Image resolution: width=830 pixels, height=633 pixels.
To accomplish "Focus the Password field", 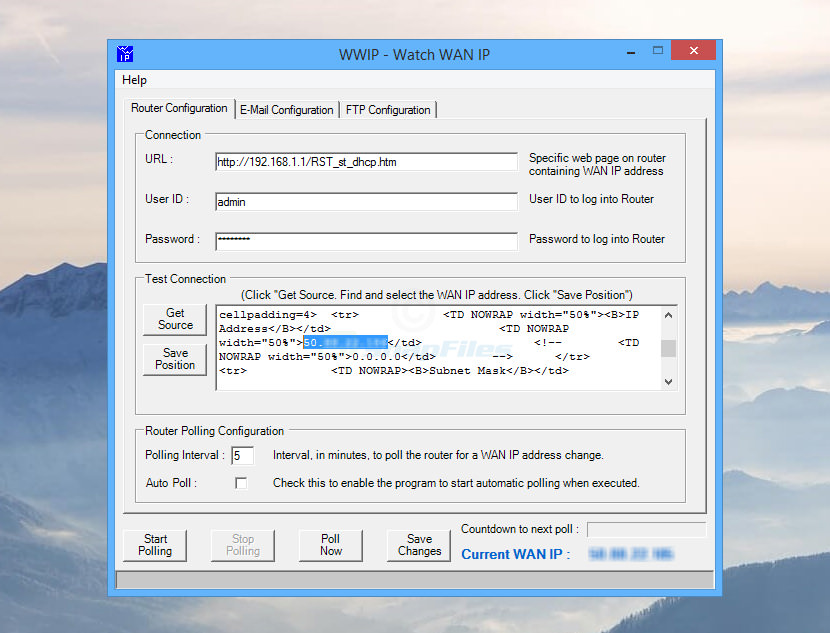I will click(x=365, y=241).
